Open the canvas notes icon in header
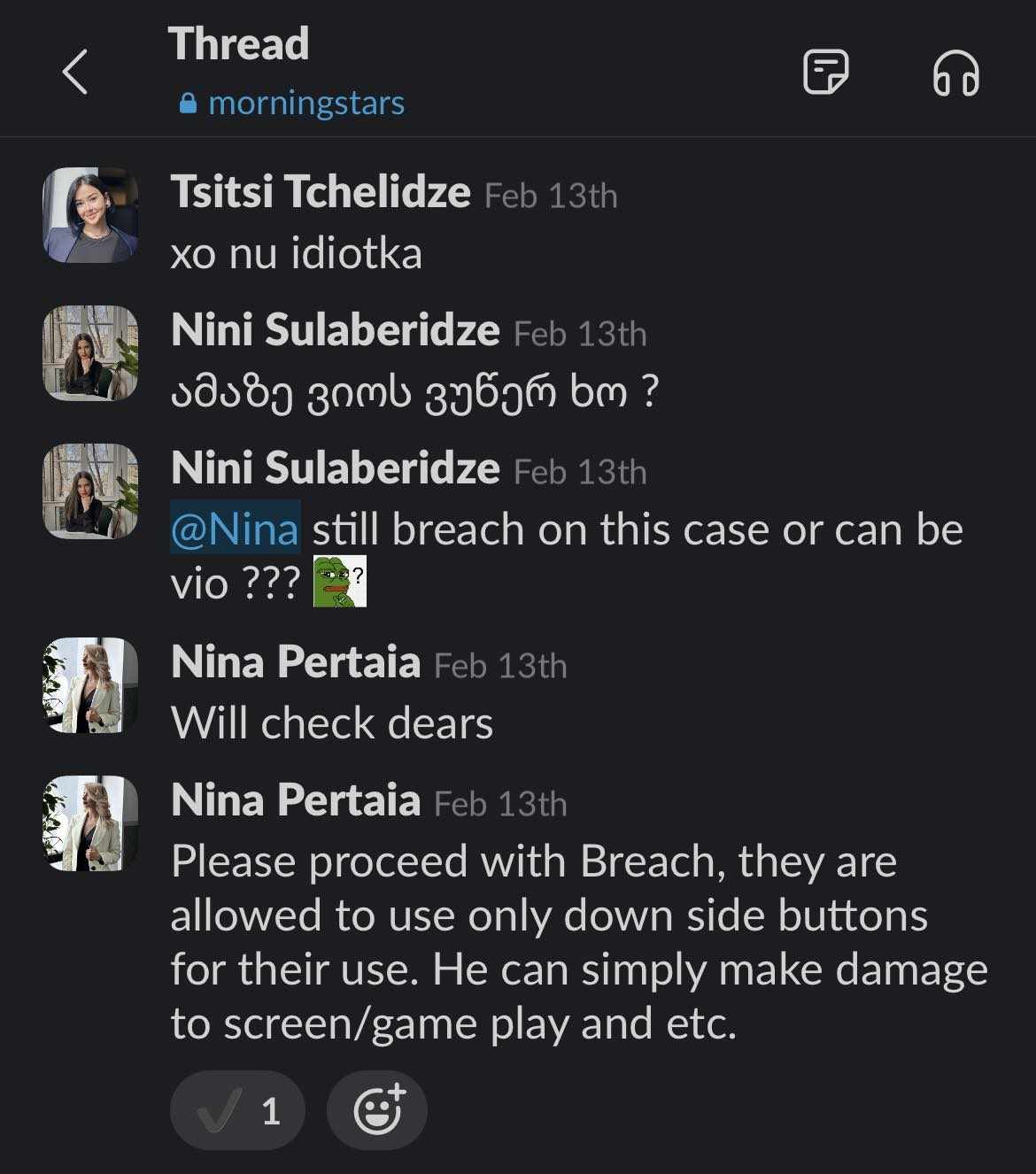 825,72
